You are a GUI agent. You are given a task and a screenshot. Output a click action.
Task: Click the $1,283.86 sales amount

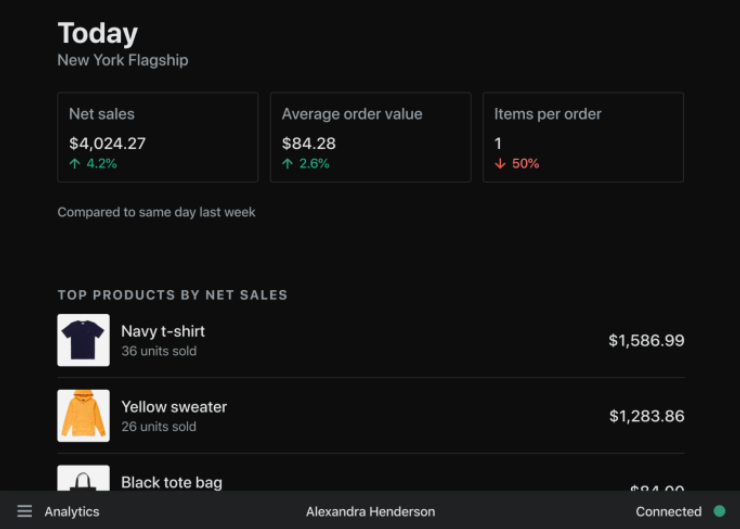[x=646, y=415]
